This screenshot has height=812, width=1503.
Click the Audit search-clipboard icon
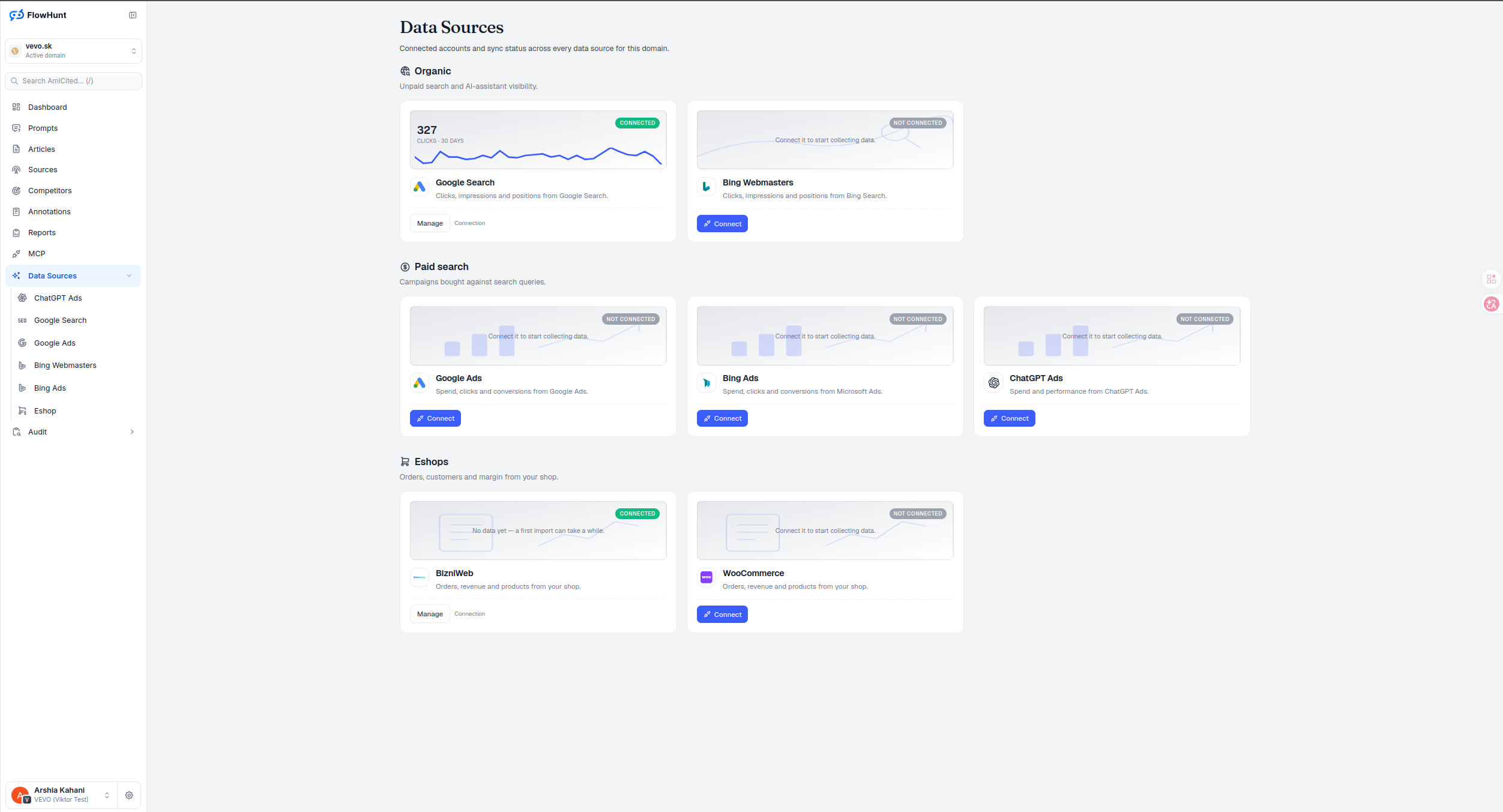16,432
